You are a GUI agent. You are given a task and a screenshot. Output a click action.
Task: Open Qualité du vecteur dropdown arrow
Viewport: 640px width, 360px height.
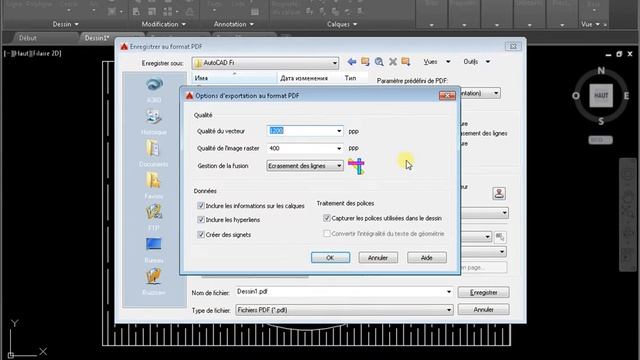[339, 131]
